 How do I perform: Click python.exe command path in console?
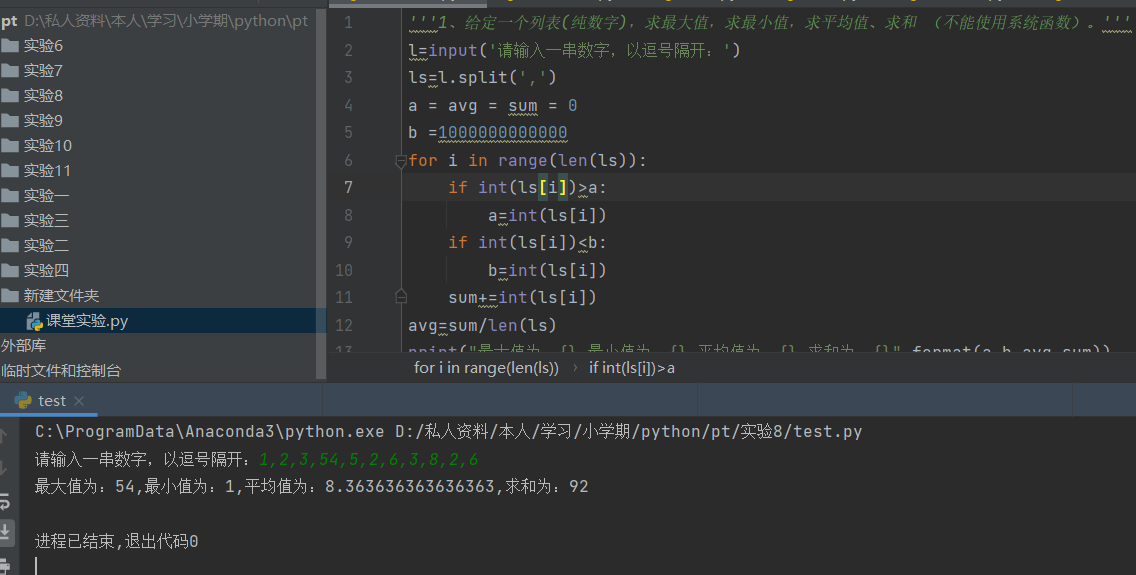click(x=209, y=432)
